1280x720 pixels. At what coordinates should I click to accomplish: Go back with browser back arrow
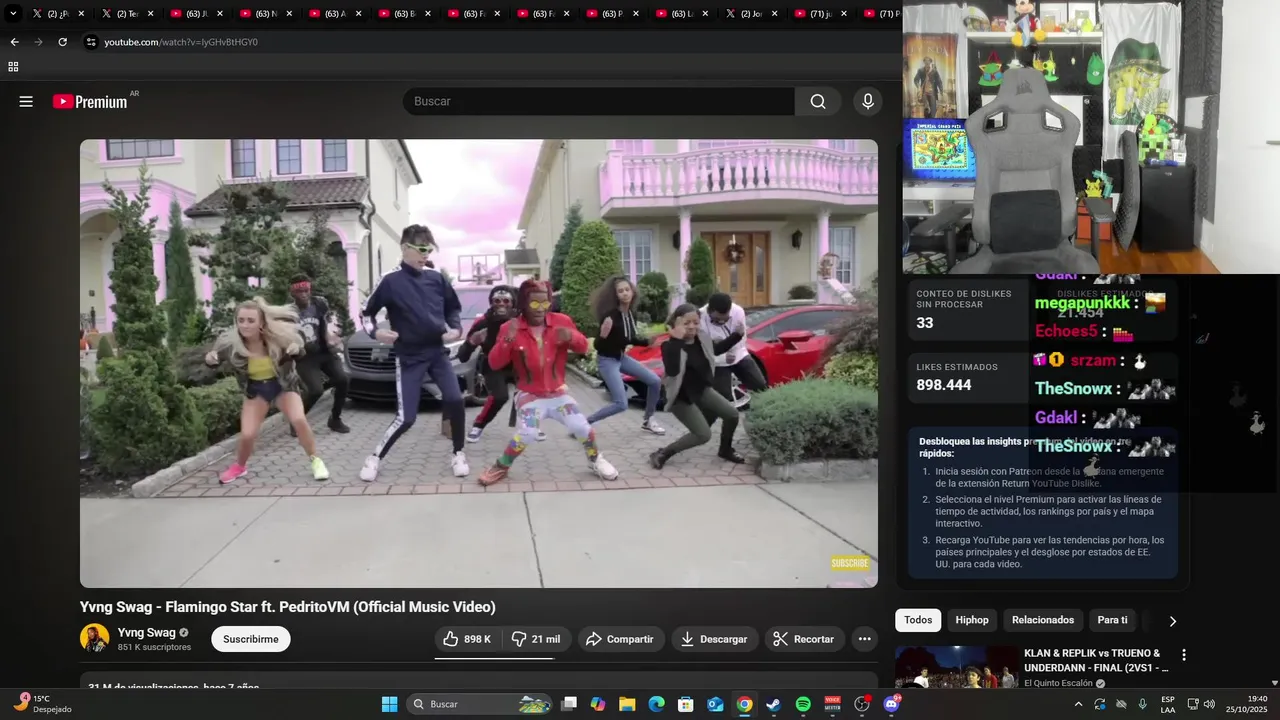click(14, 42)
